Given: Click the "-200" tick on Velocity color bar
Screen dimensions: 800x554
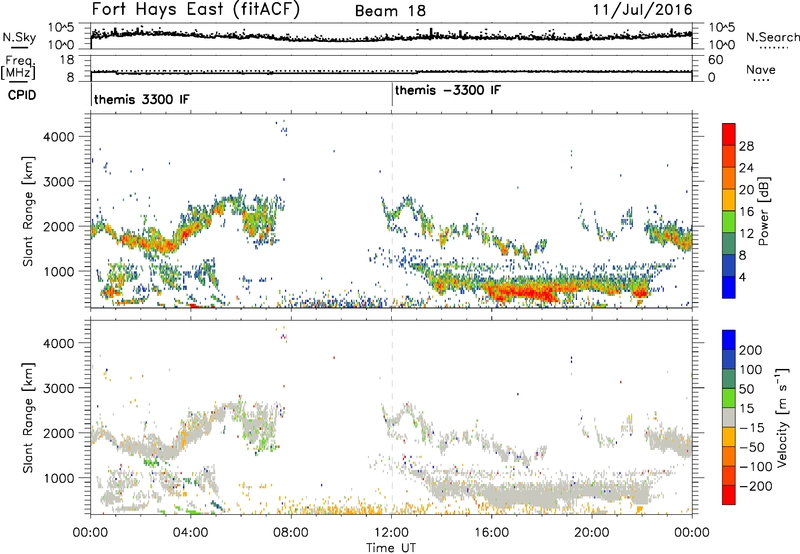Looking at the screenshot, I should [754, 486].
